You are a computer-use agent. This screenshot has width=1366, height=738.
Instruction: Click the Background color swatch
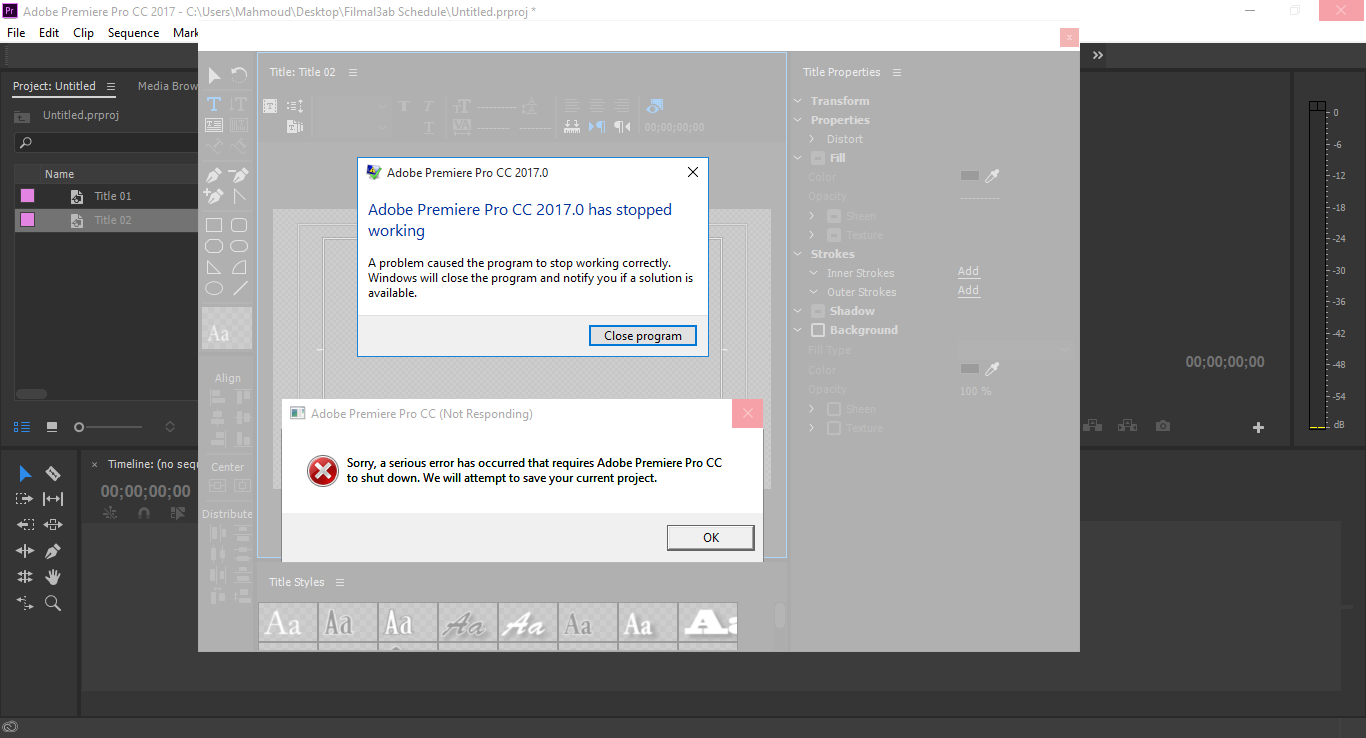click(969, 369)
